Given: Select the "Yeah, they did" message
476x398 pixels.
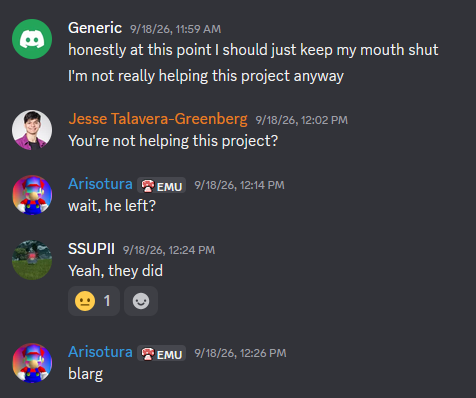Looking at the screenshot, I should point(115,271).
